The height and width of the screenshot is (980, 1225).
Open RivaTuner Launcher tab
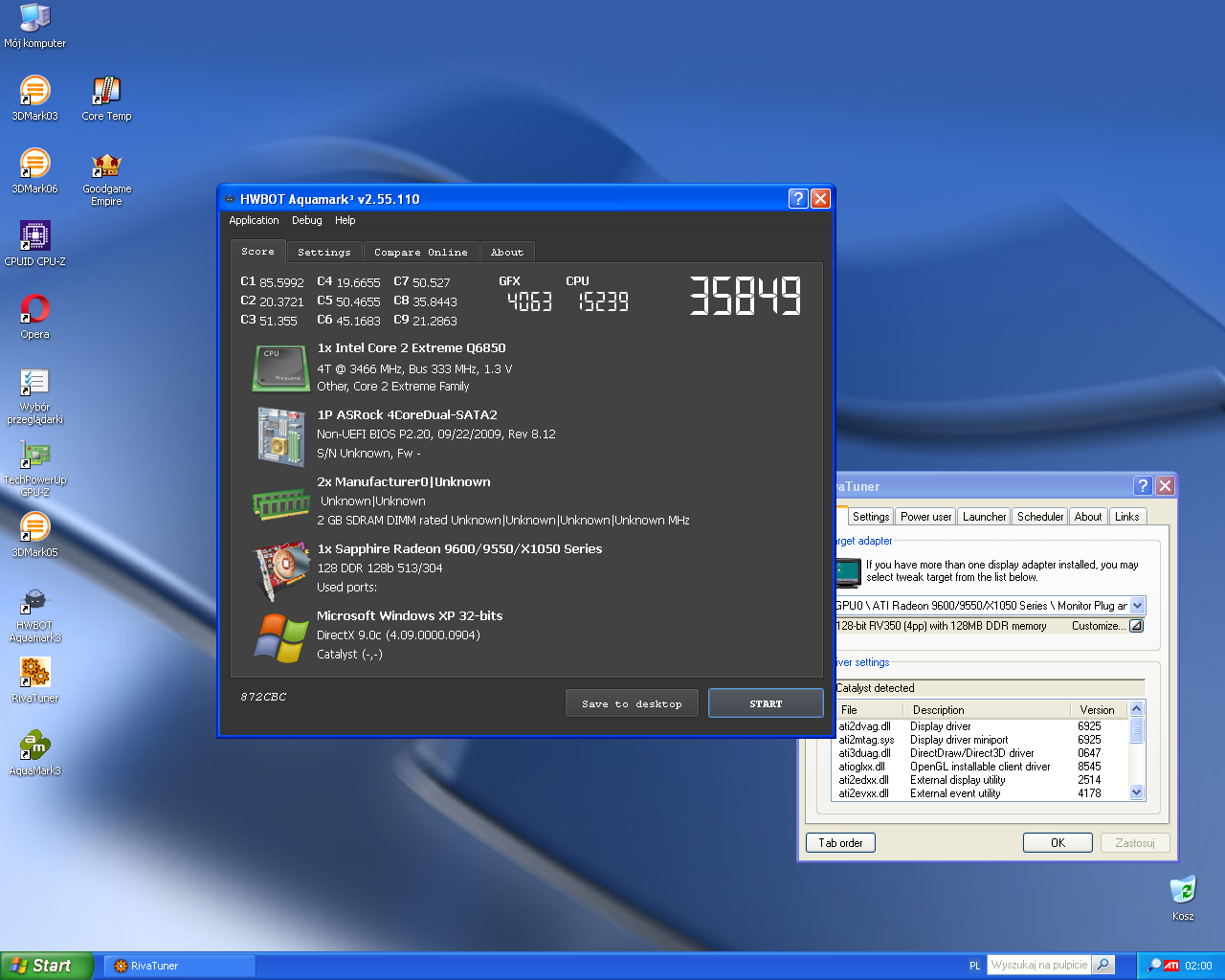[985, 517]
